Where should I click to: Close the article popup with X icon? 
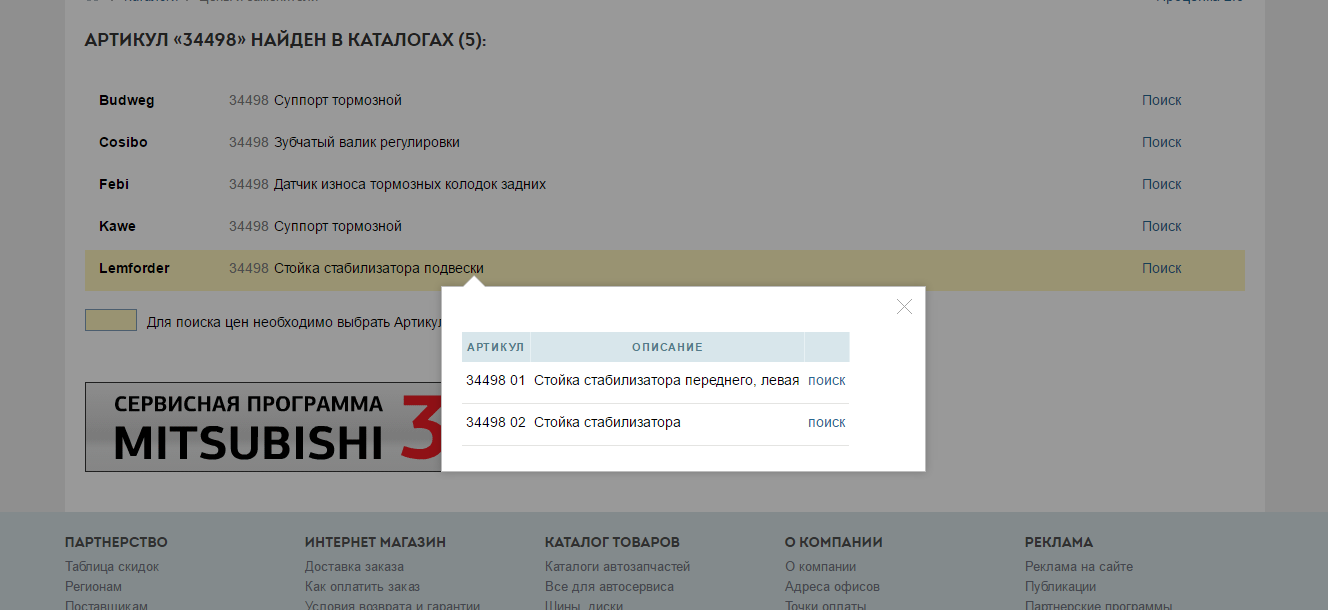click(904, 307)
